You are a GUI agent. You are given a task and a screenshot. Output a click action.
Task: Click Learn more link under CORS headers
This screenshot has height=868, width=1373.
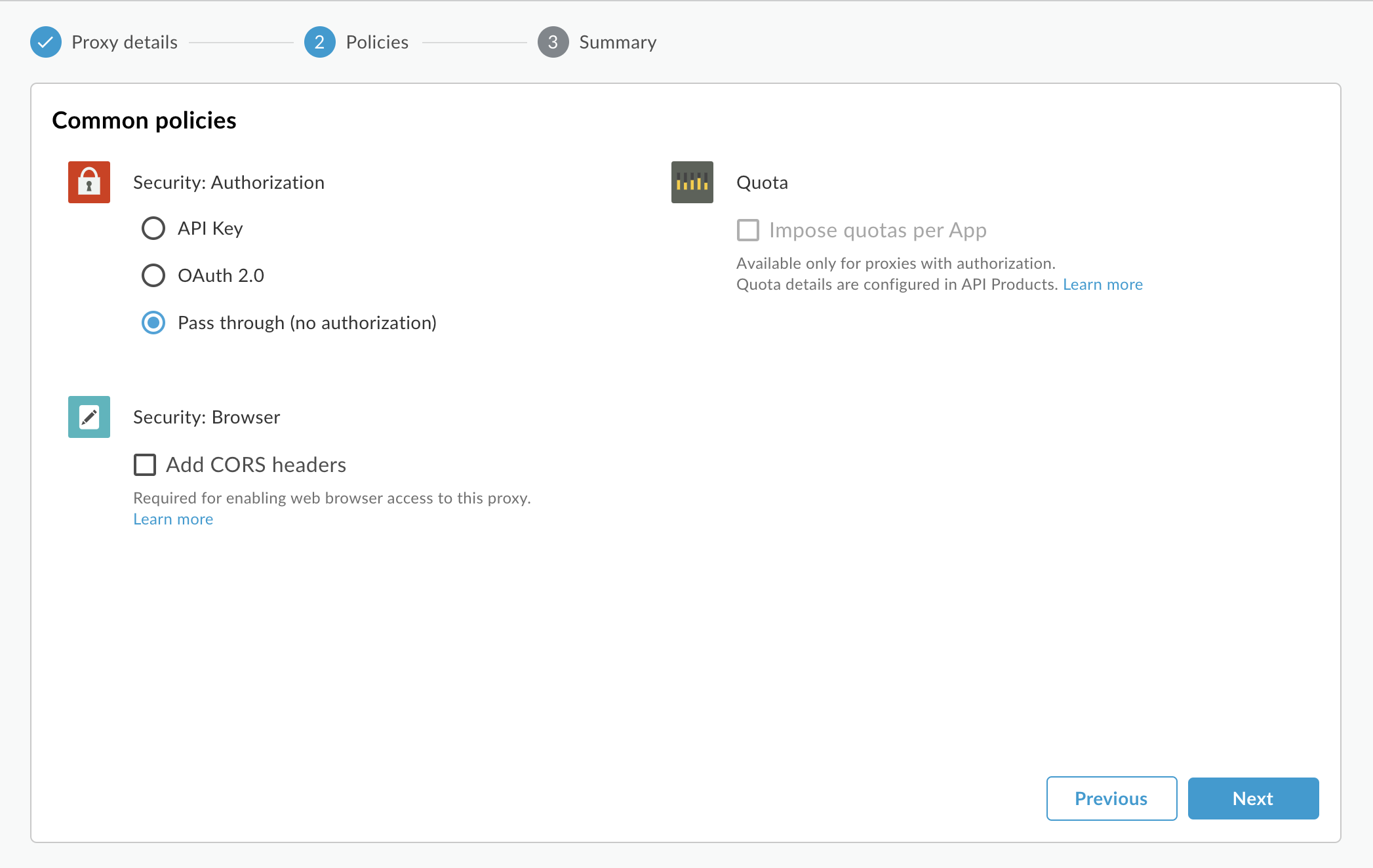click(173, 518)
